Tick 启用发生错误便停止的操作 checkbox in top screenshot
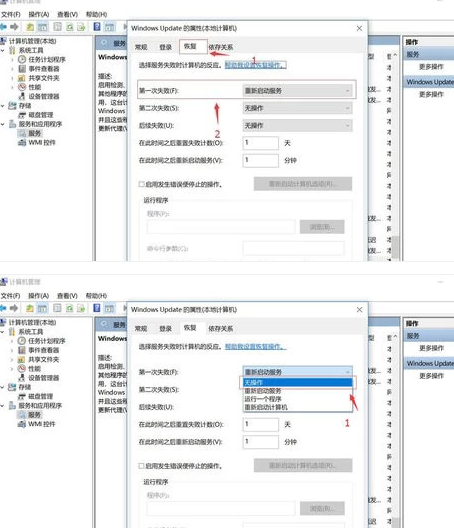 click(x=141, y=184)
